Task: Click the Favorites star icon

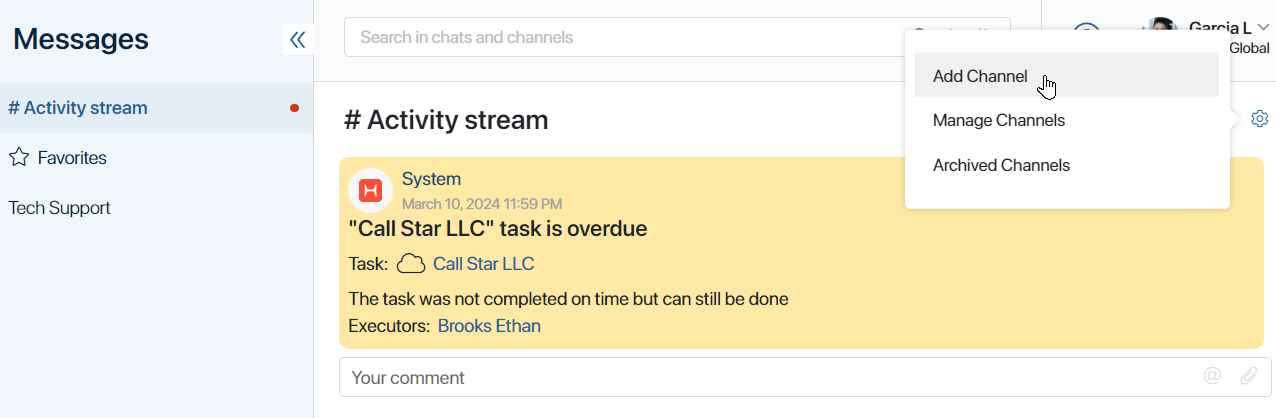Action: coord(18,157)
